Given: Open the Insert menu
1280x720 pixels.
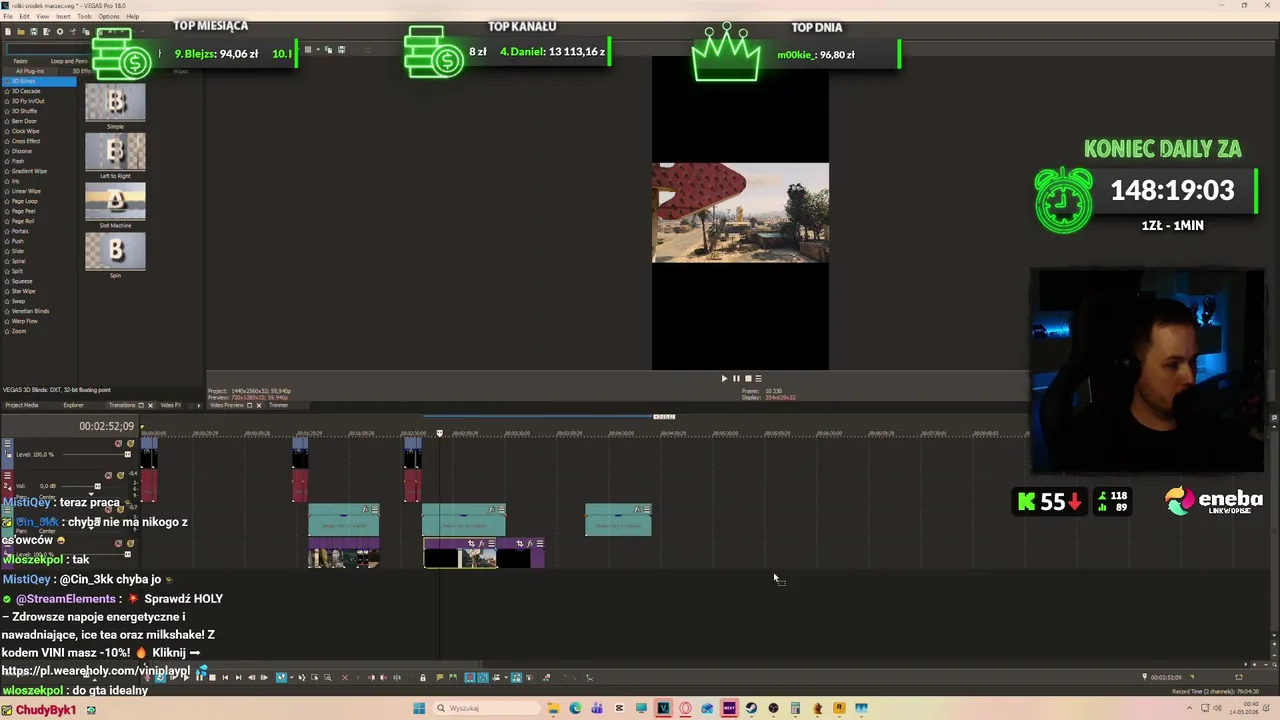Looking at the screenshot, I should point(63,16).
